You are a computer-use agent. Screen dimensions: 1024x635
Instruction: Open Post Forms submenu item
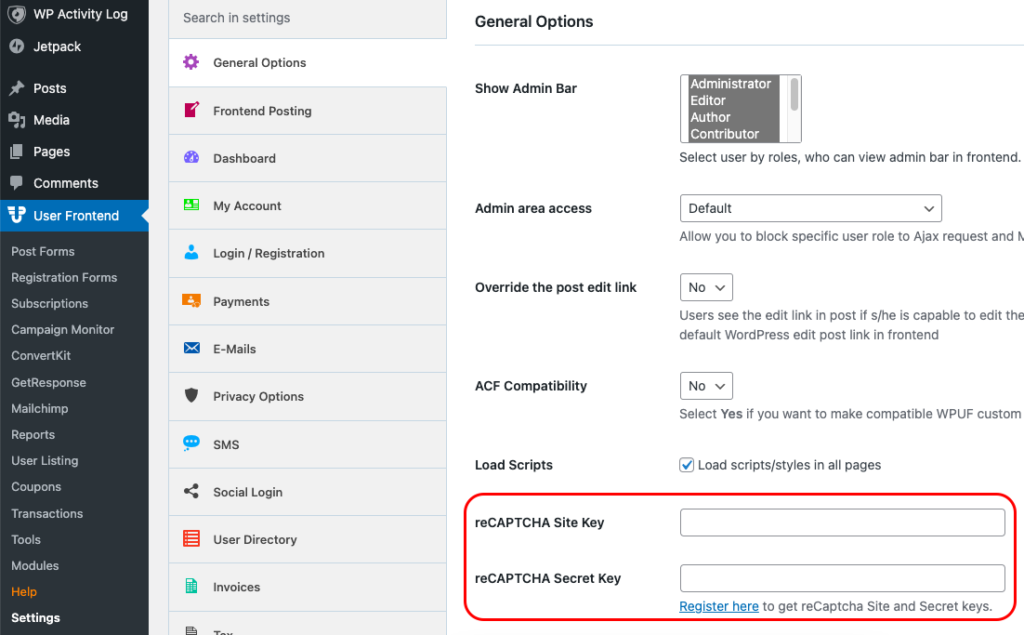pyautogui.click(x=43, y=252)
